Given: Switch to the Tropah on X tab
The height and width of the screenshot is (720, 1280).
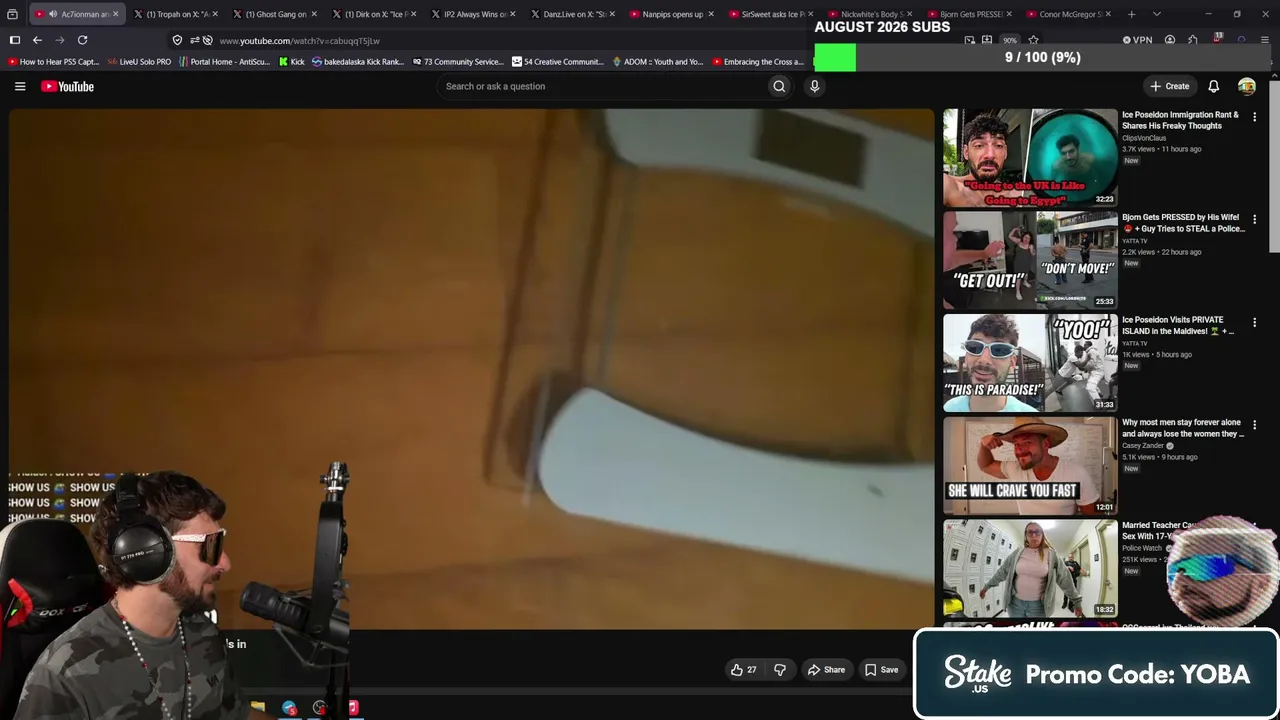Looking at the screenshot, I should 176,14.
